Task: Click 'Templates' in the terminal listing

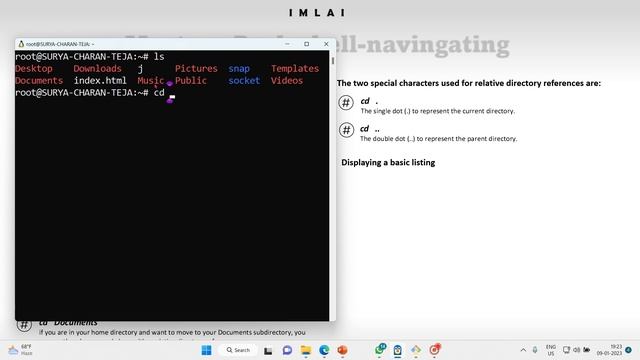Action: 295,69
